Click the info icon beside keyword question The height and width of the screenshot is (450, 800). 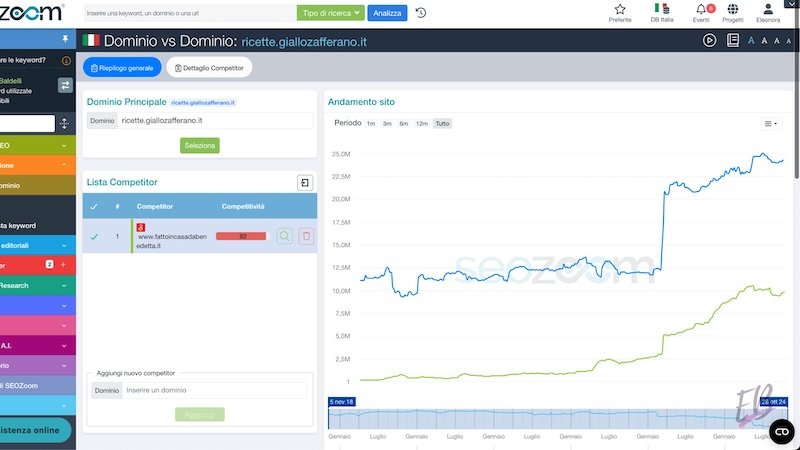pyautogui.click(x=66, y=61)
